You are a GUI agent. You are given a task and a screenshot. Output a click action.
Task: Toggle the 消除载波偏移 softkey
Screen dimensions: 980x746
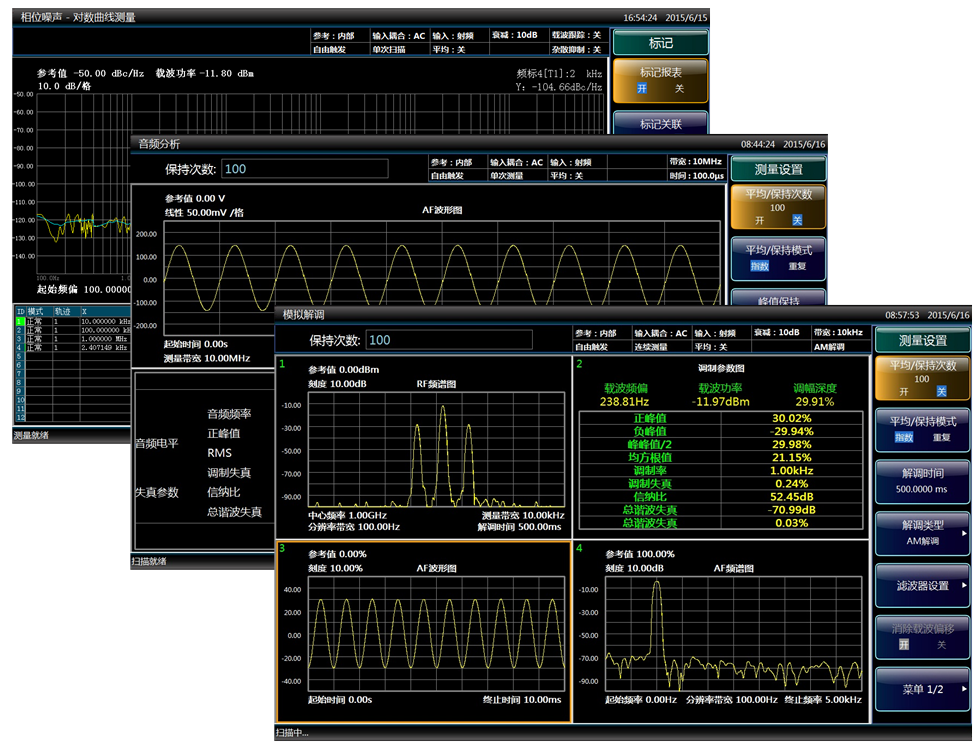pyautogui.click(x=922, y=636)
